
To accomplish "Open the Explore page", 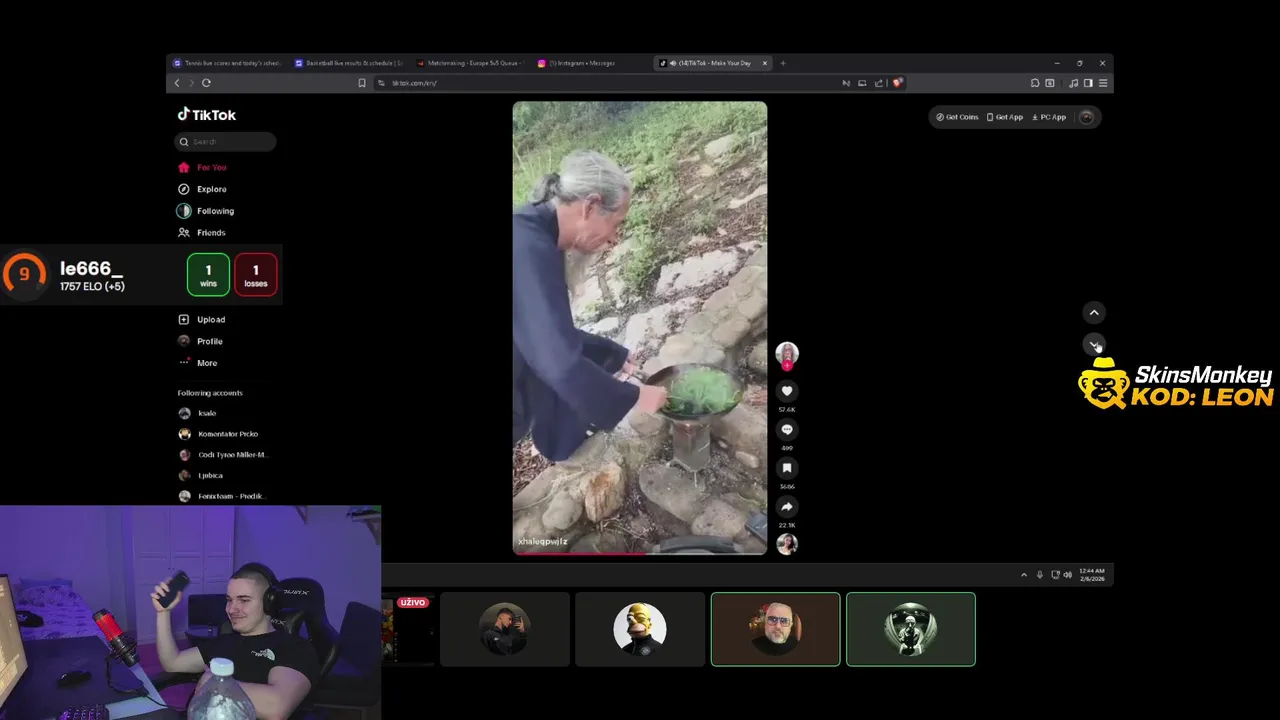I will tap(202, 189).
